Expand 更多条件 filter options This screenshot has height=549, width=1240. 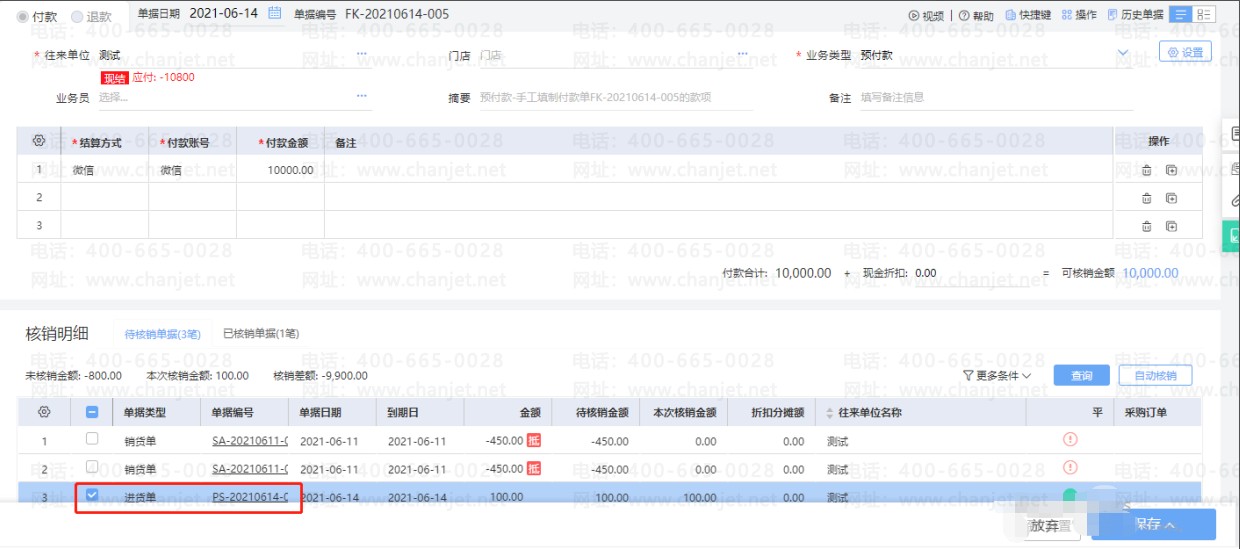tap(997, 376)
